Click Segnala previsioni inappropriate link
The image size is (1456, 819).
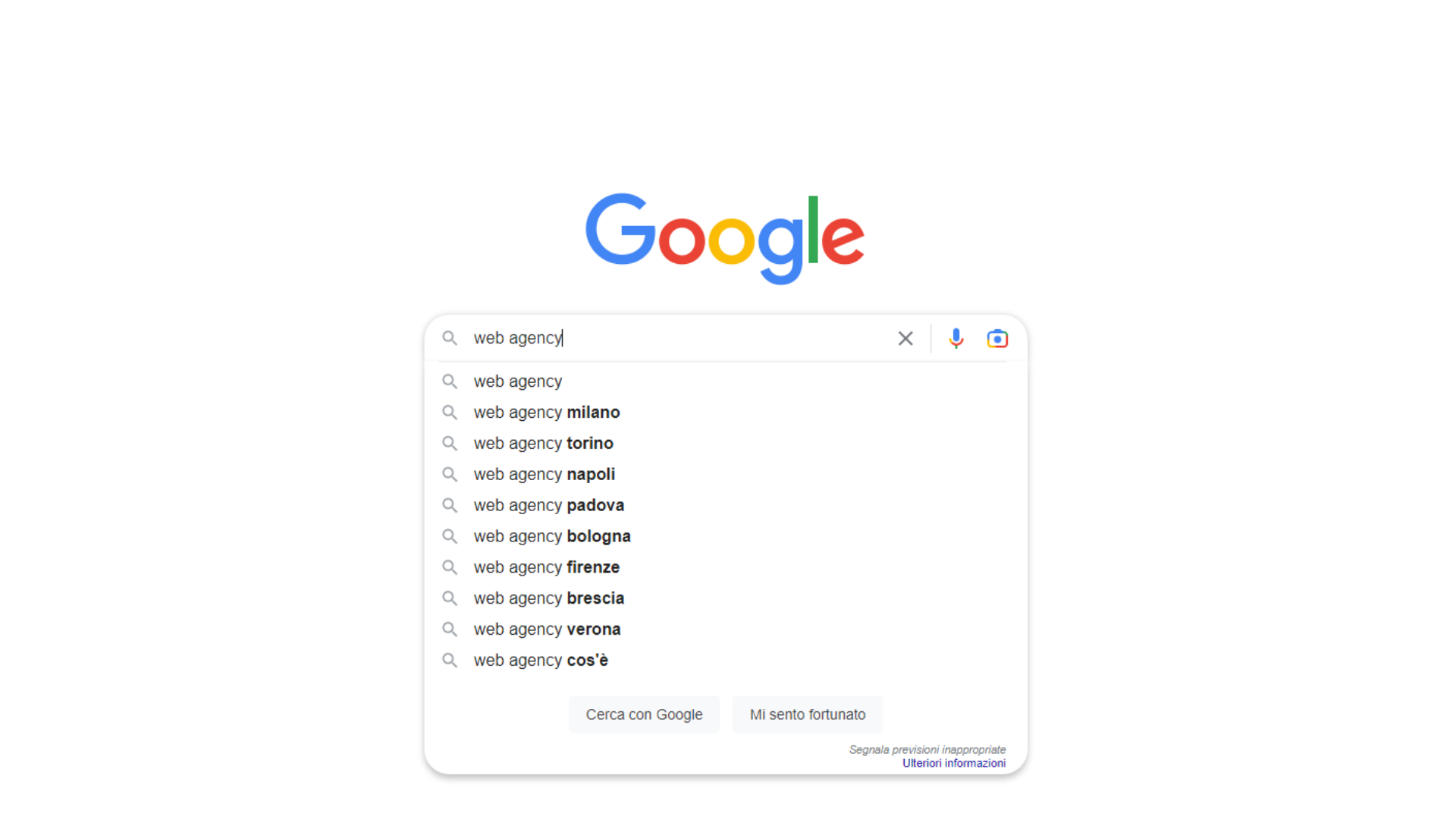pyautogui.click(x=927, y=750)
